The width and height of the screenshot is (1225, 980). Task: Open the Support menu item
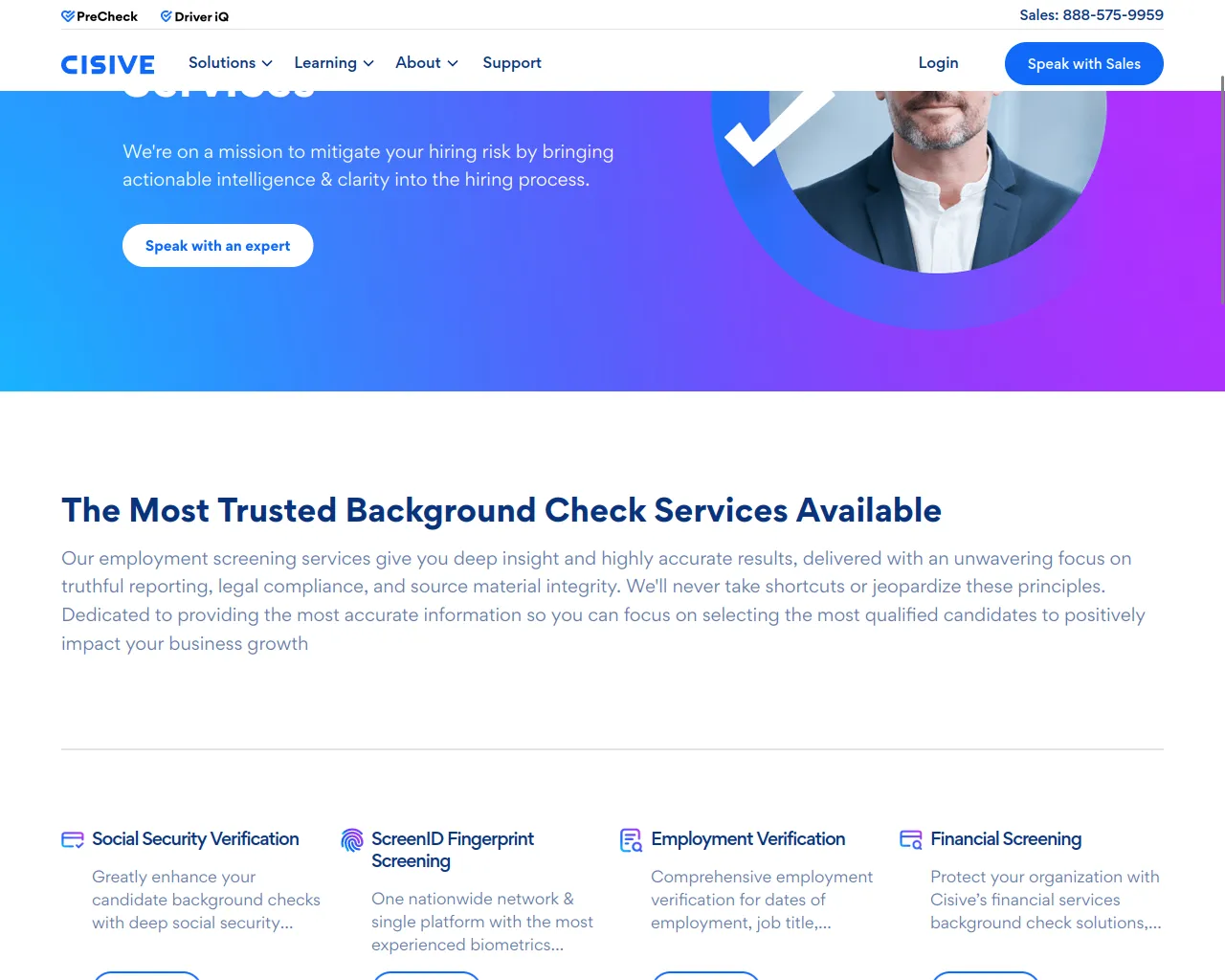click(512, 62)
